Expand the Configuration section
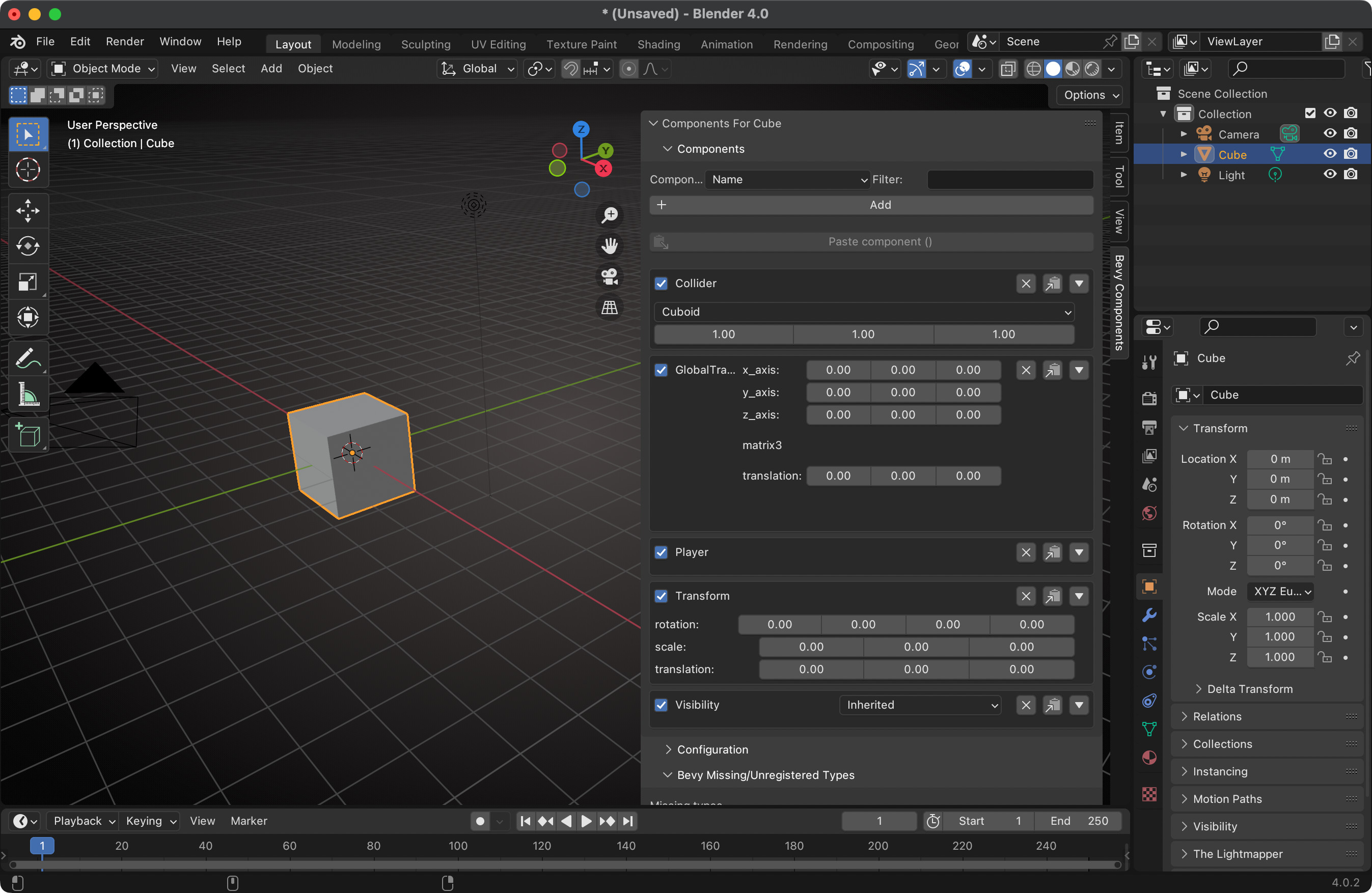1372x893 pixels. 712,749
